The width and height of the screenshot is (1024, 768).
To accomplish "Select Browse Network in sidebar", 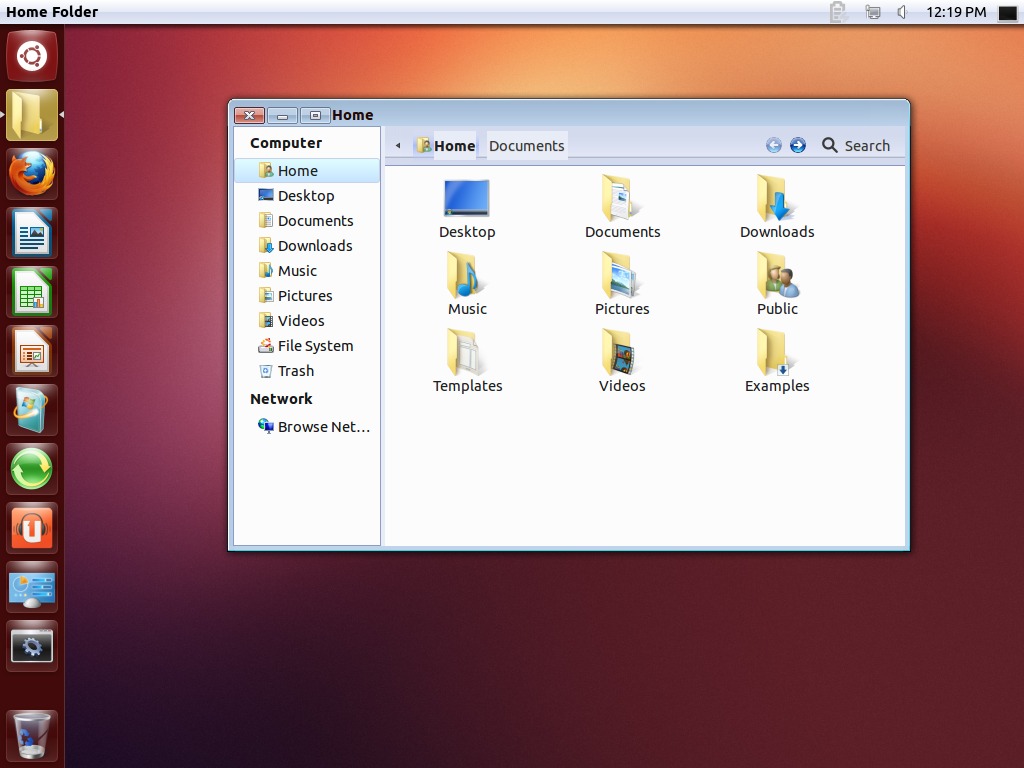I will point(323,427).
